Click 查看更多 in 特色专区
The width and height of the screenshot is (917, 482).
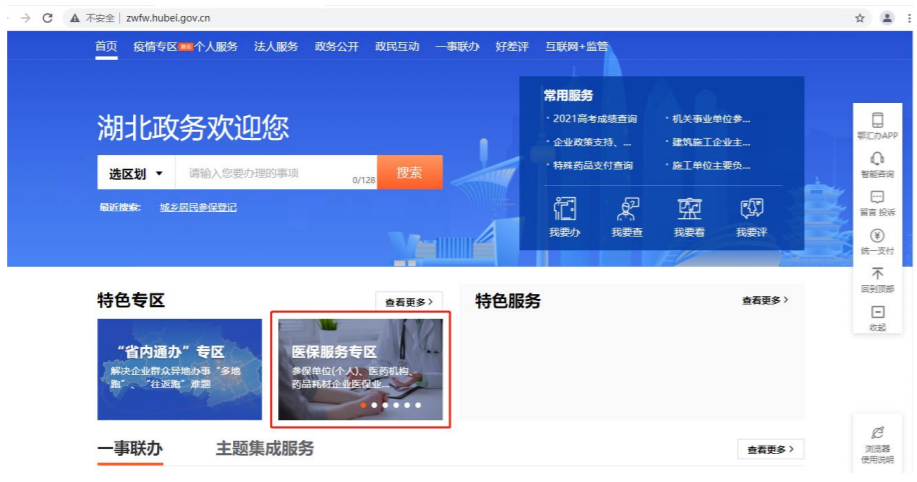(x=409, y=302)
